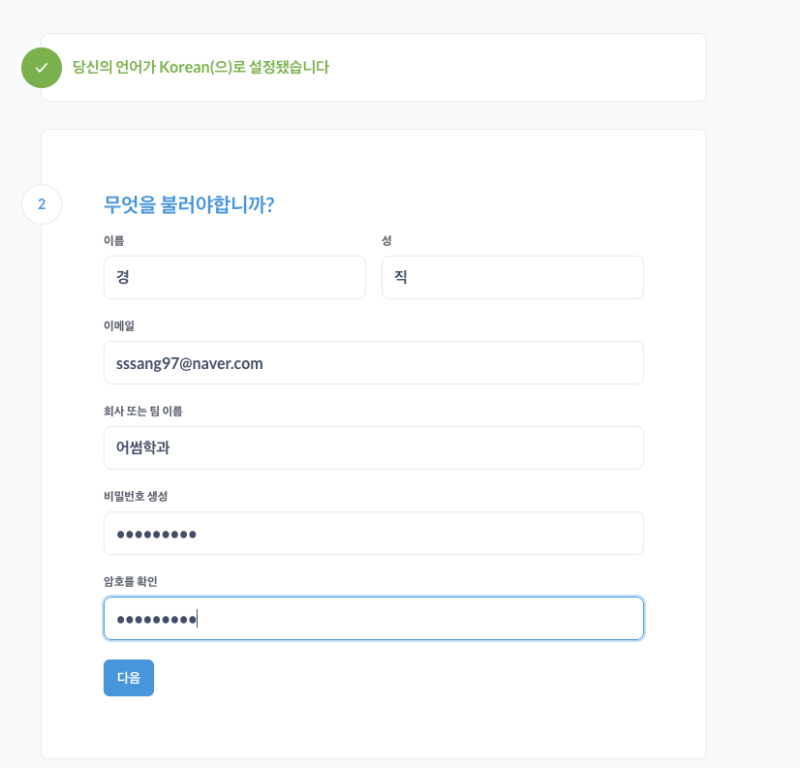Click the company or team name field 어썸학과
Image resolution: width=800 pixels, height=768 pixels.
(x=373, y=448)
